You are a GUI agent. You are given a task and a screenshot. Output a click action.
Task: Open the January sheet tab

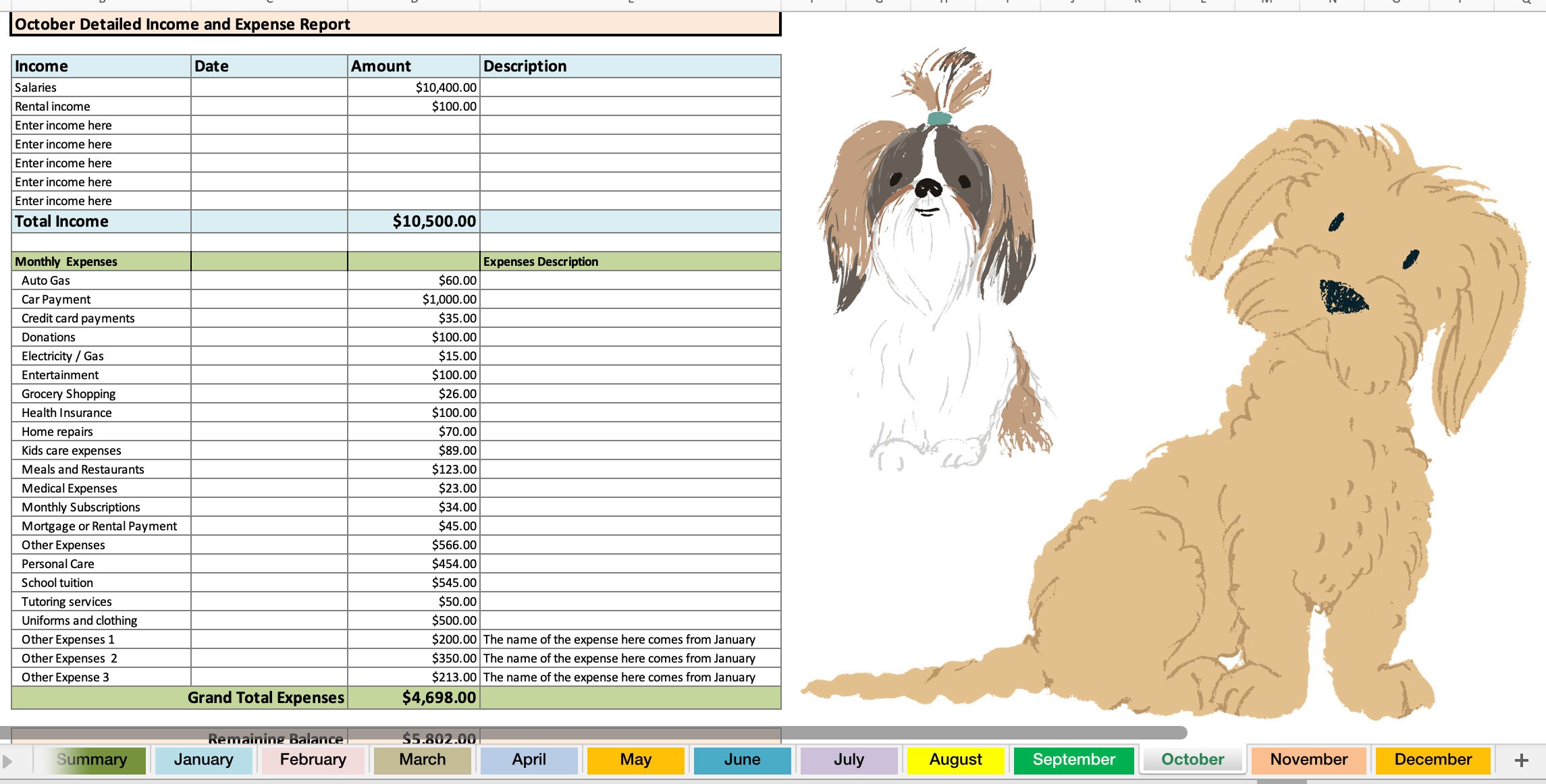[x=204, y=760]
